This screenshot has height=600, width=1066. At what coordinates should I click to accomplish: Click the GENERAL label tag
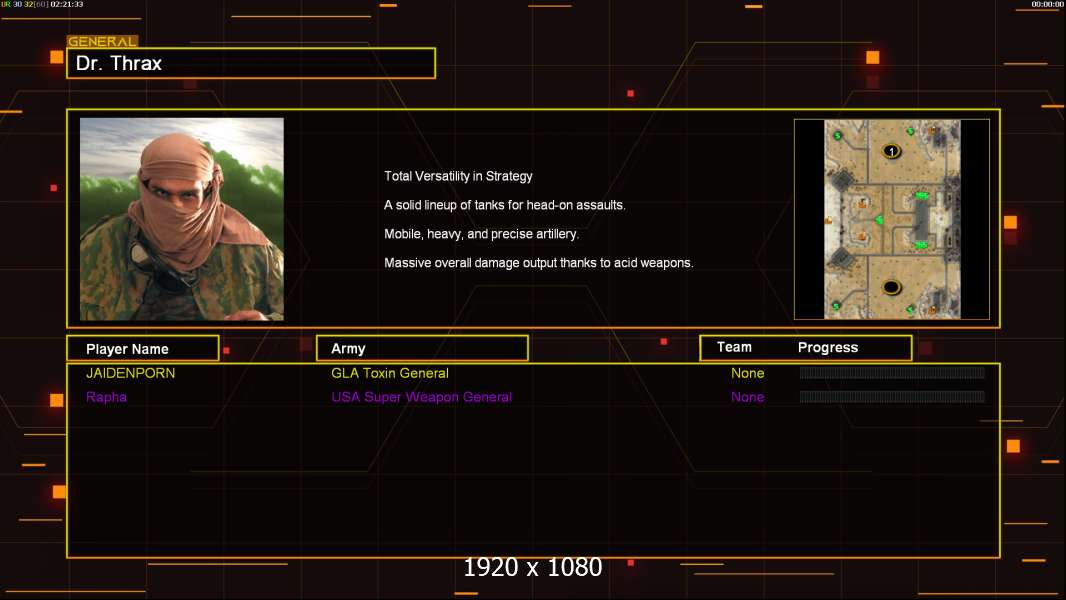pos(103,41)
